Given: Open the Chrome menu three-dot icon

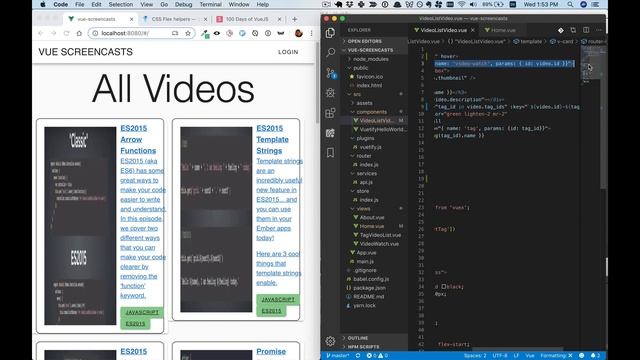Looking at the screenshot, I should click(311, 33).
